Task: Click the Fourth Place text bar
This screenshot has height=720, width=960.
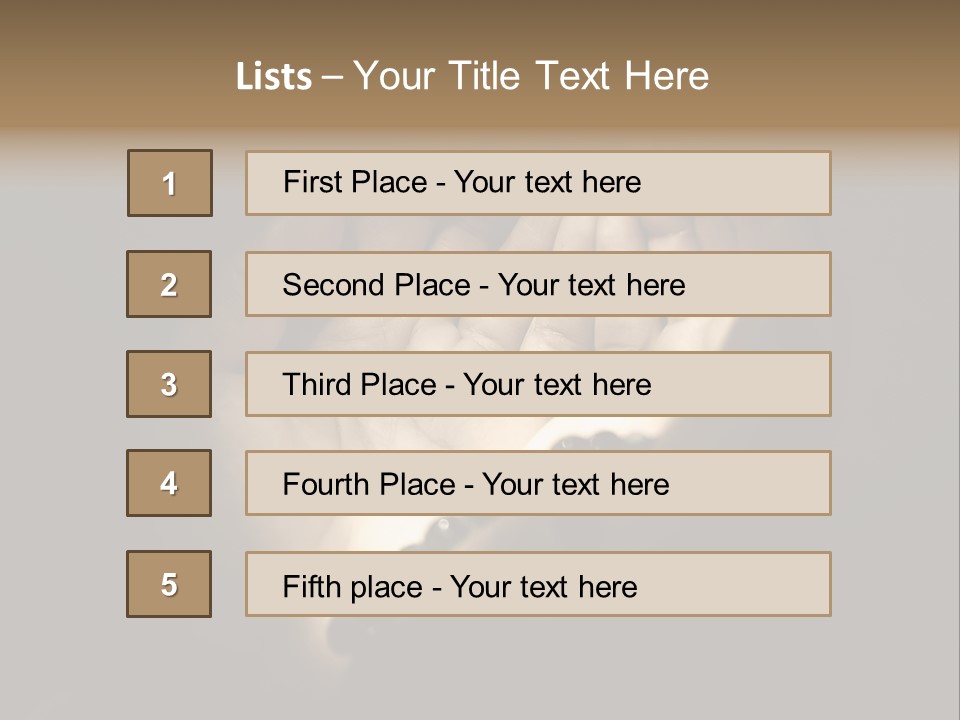Action: 538,483
